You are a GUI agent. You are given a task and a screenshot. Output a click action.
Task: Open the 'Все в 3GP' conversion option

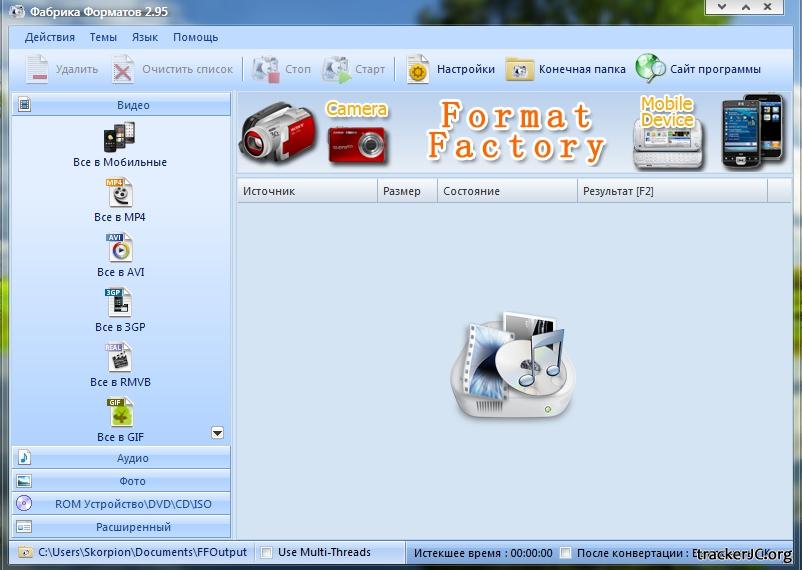pos(119,303)
